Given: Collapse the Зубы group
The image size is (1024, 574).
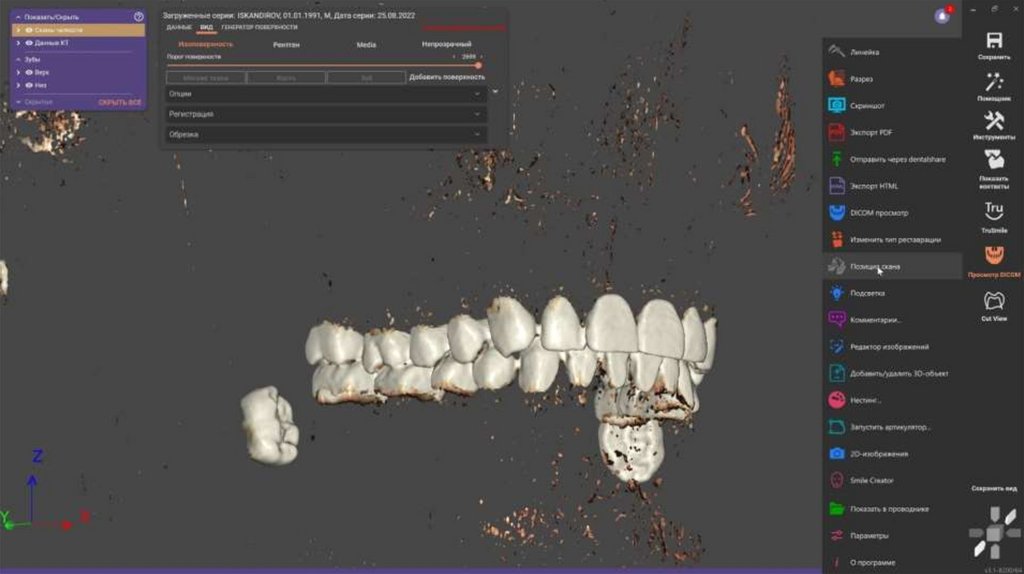Looking at the screenshot, I should [18, 59].
